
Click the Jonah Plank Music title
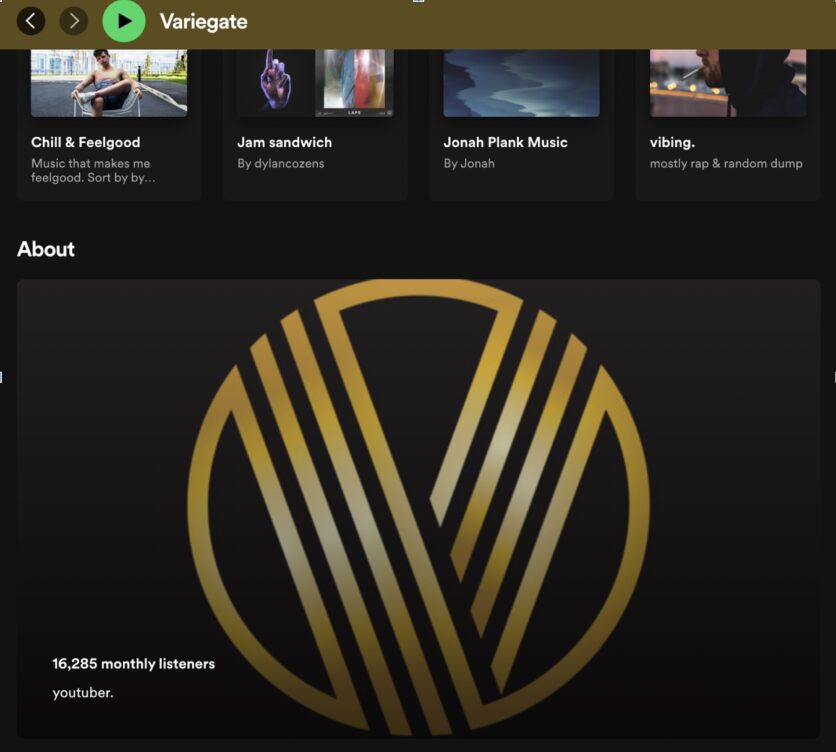(505, 142)
